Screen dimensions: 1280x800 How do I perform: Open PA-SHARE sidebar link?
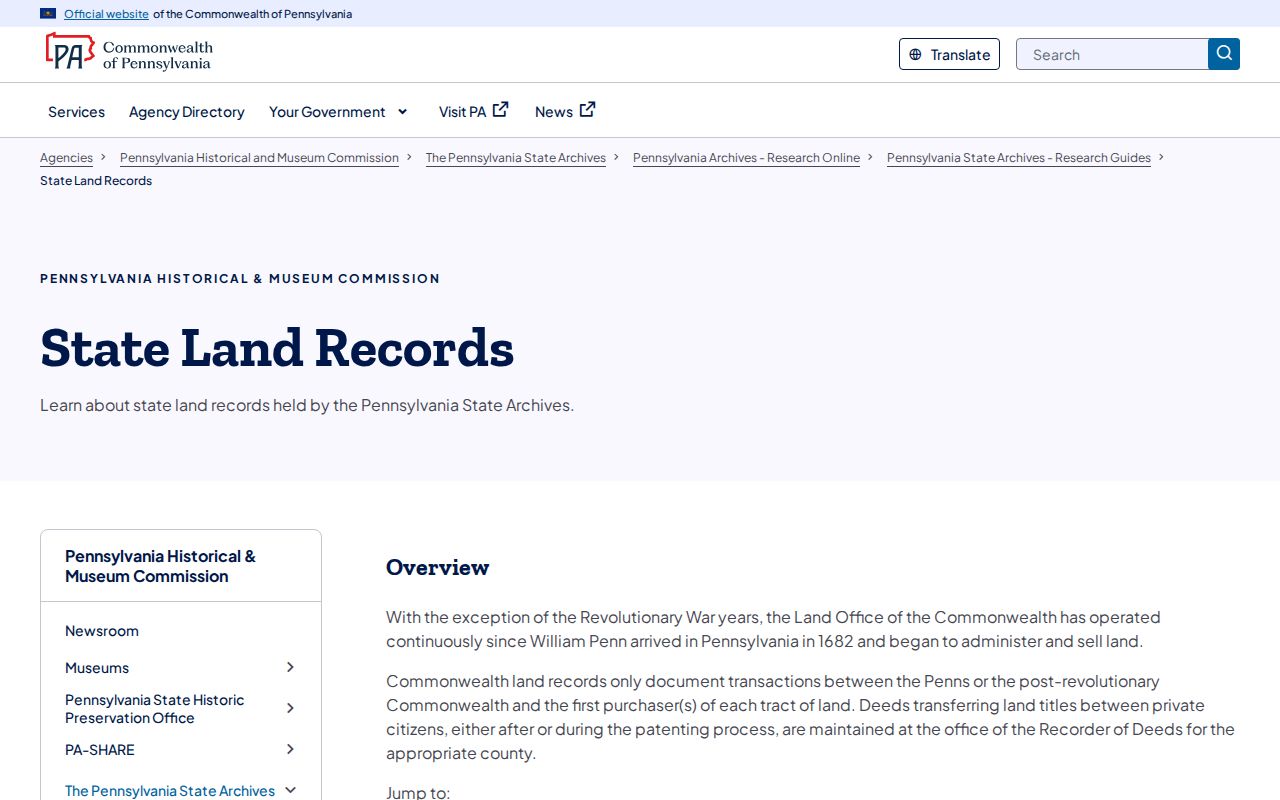click(100, 750)
